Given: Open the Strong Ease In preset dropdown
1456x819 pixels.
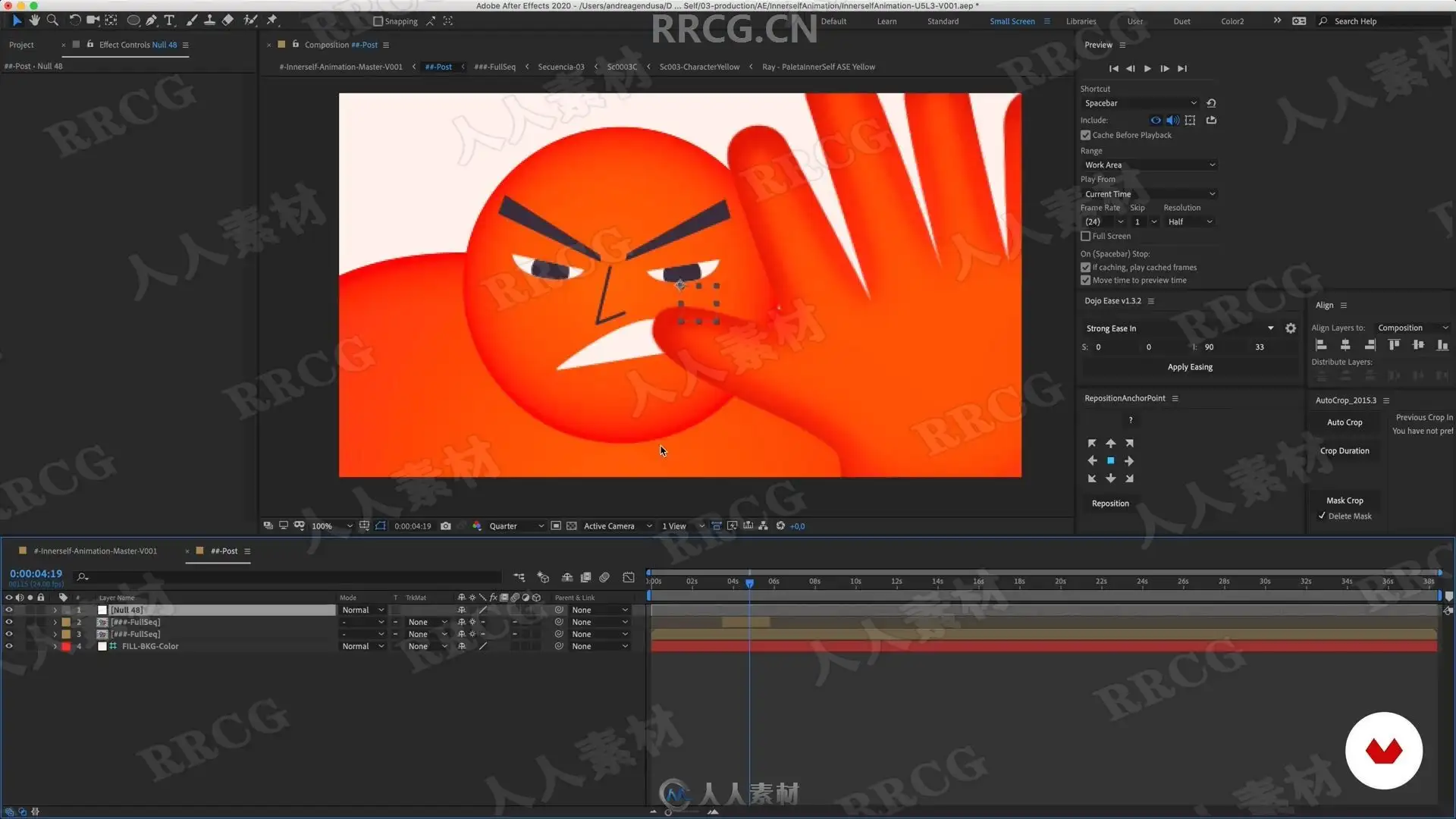Looking at the screenshot, I should click(1270, 328).
